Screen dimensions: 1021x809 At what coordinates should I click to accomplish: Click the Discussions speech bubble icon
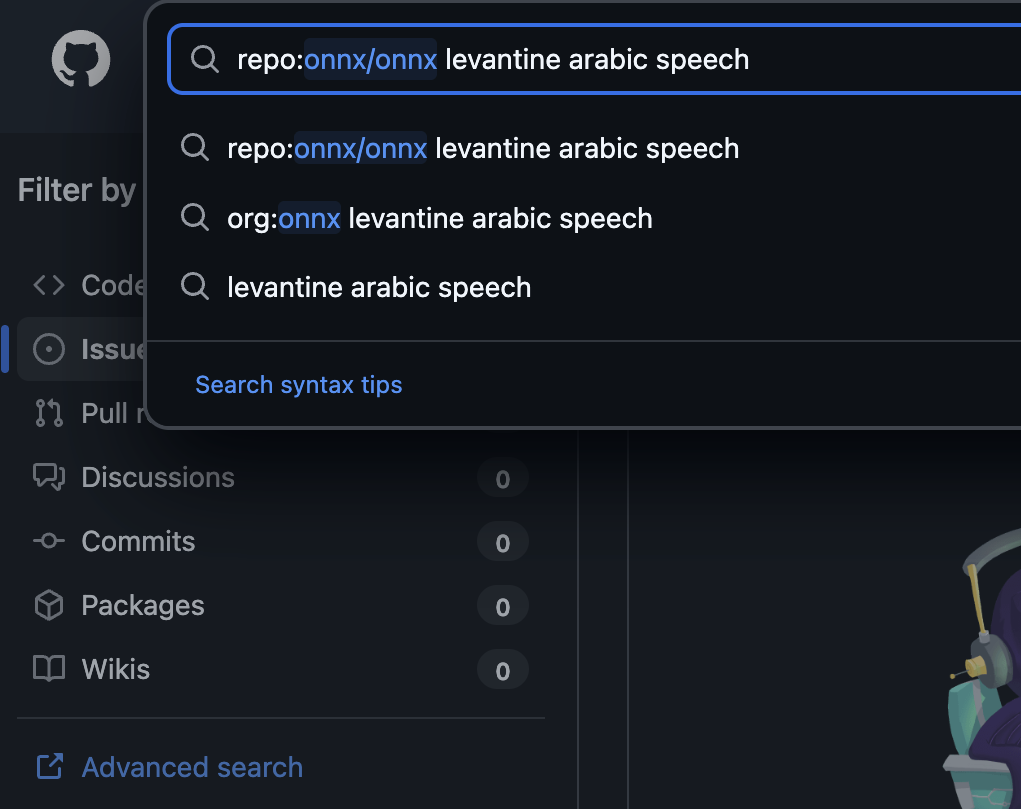click(x=49, y=477)
